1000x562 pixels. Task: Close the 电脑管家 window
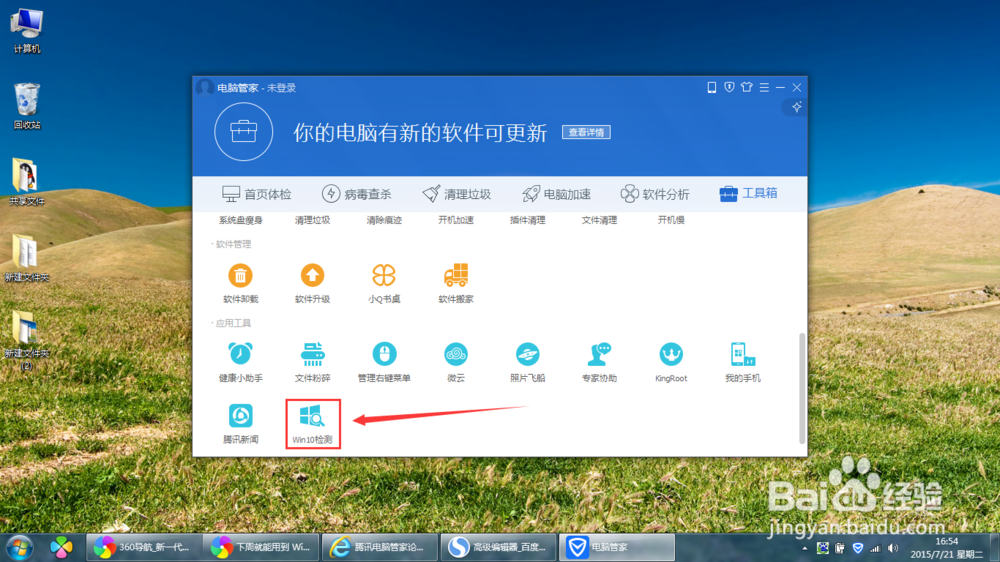coord(797,87)
